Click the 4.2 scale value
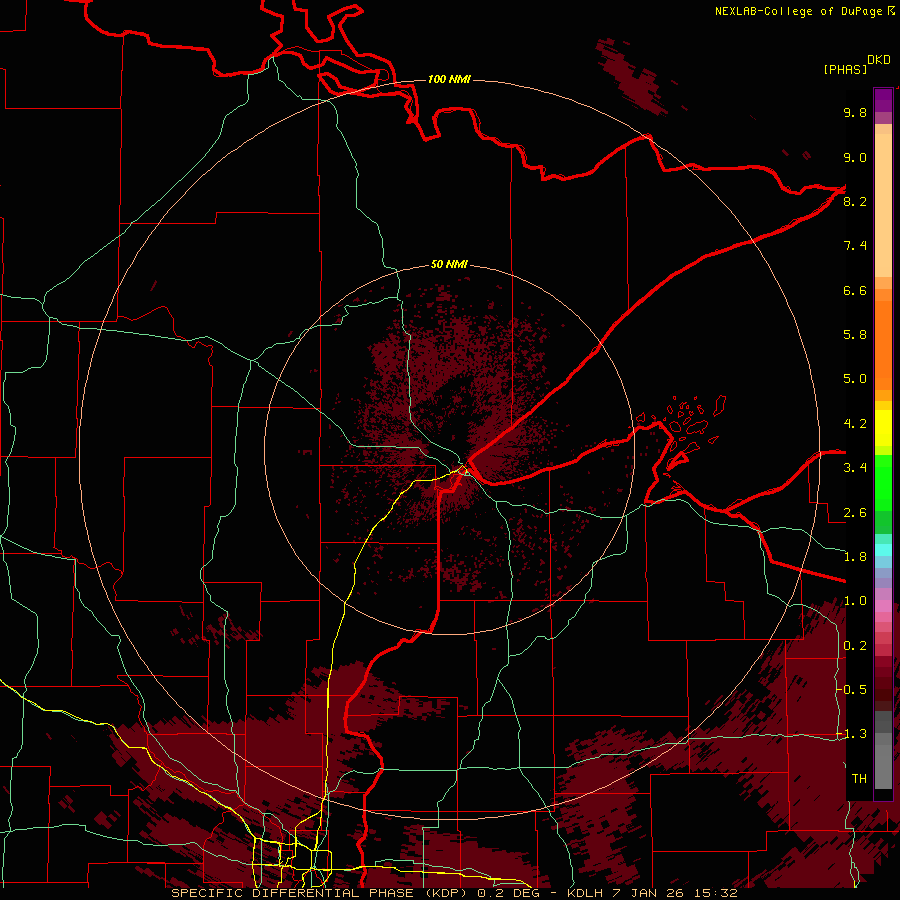 point(855,424)
